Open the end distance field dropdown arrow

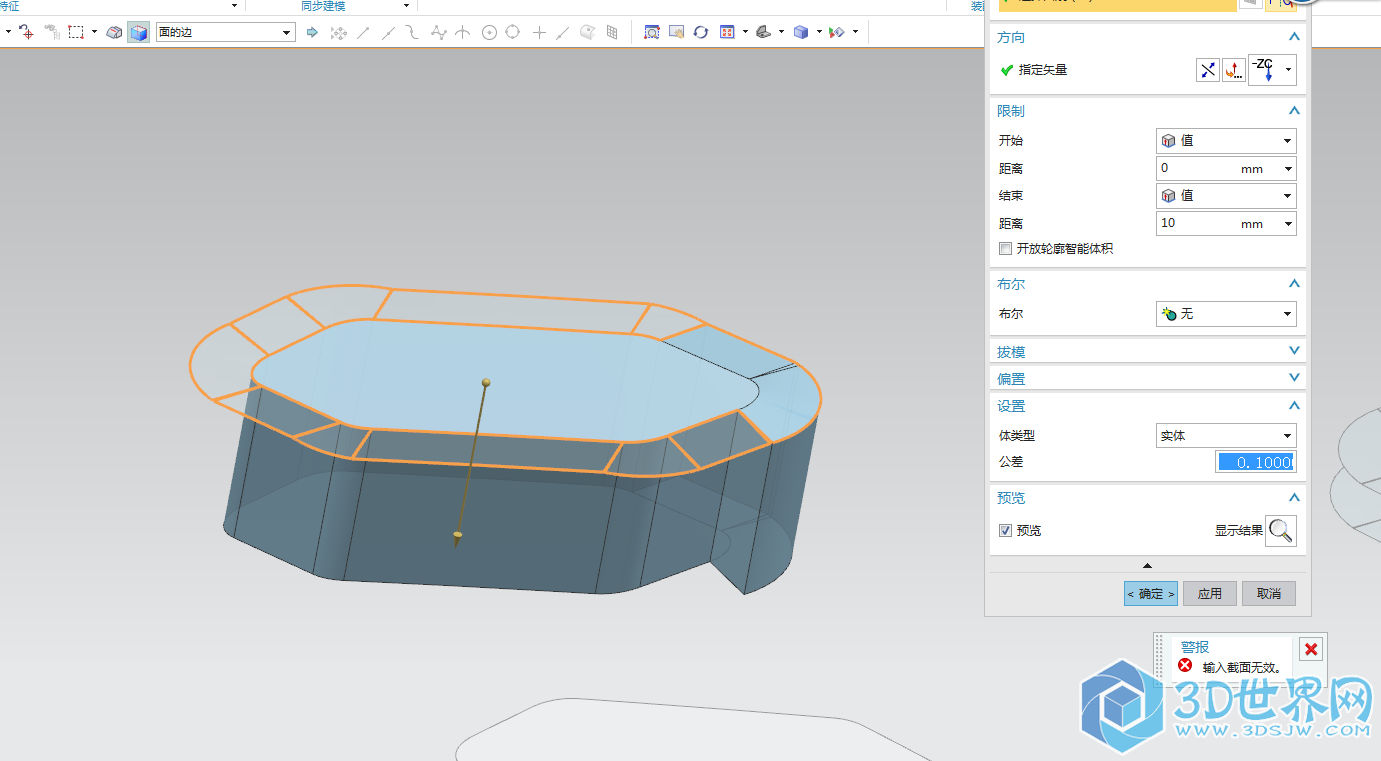(1288, 224)
